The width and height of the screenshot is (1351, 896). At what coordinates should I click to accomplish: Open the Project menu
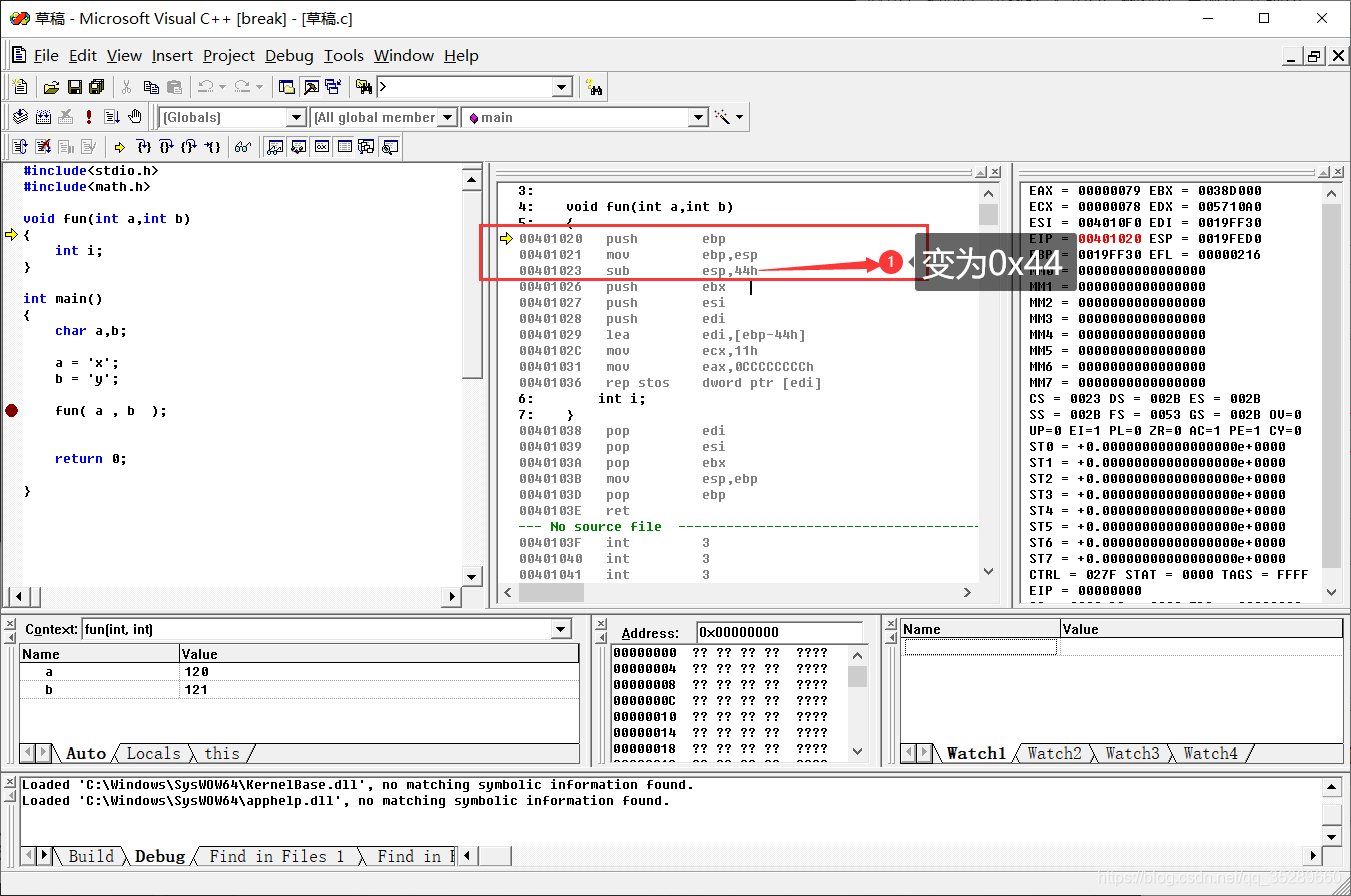point(229,55)
